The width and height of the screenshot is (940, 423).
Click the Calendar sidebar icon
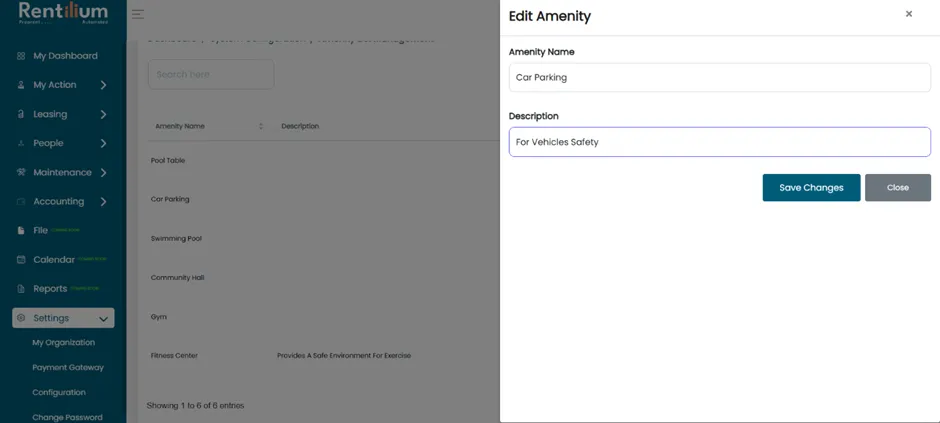point(21,259)
